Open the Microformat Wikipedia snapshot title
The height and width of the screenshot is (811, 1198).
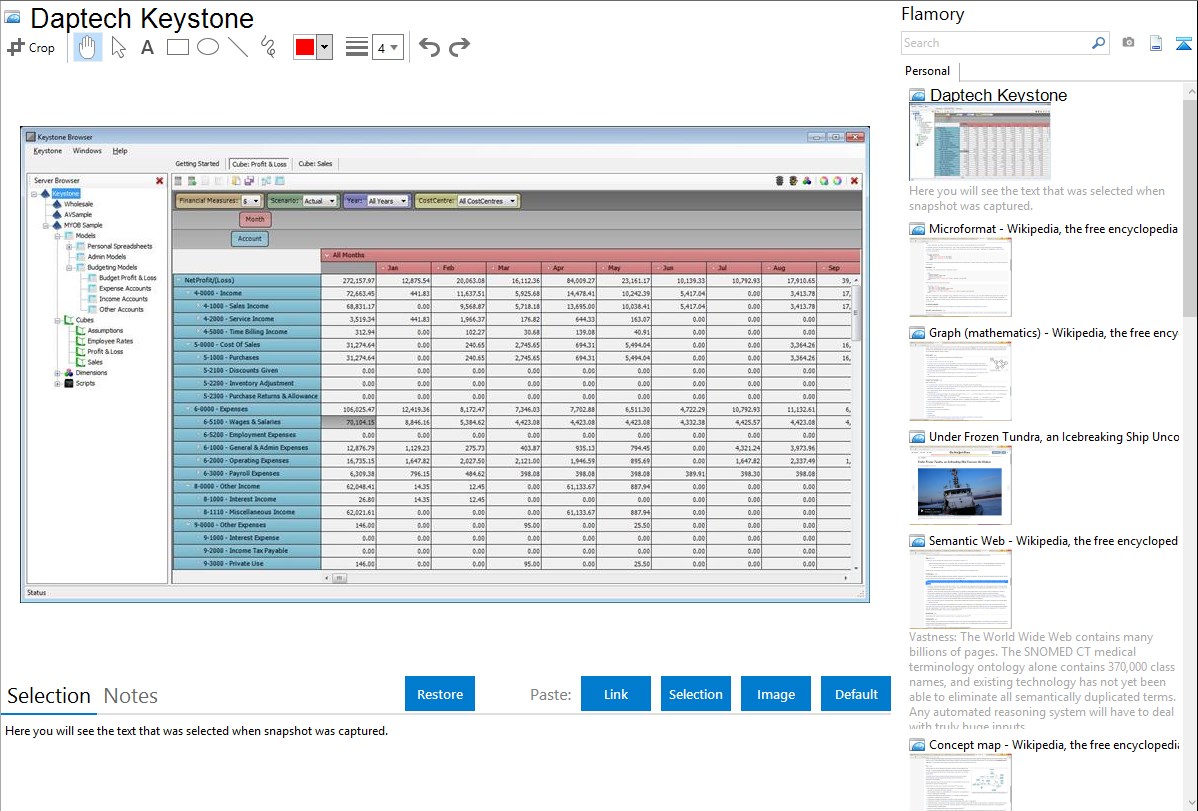point(1053,229)
